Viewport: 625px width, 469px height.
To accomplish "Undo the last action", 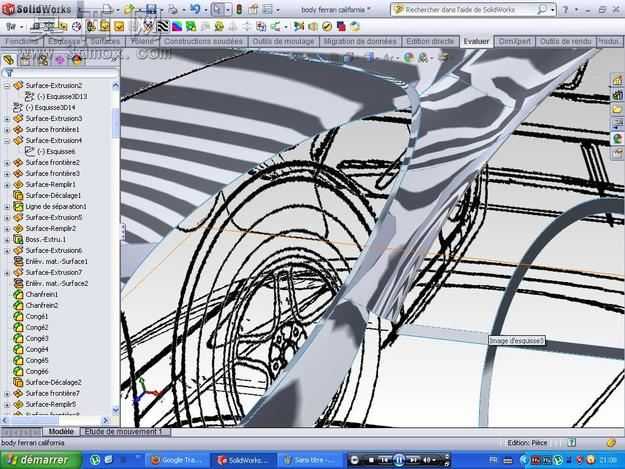I will [x=195, y=9].
